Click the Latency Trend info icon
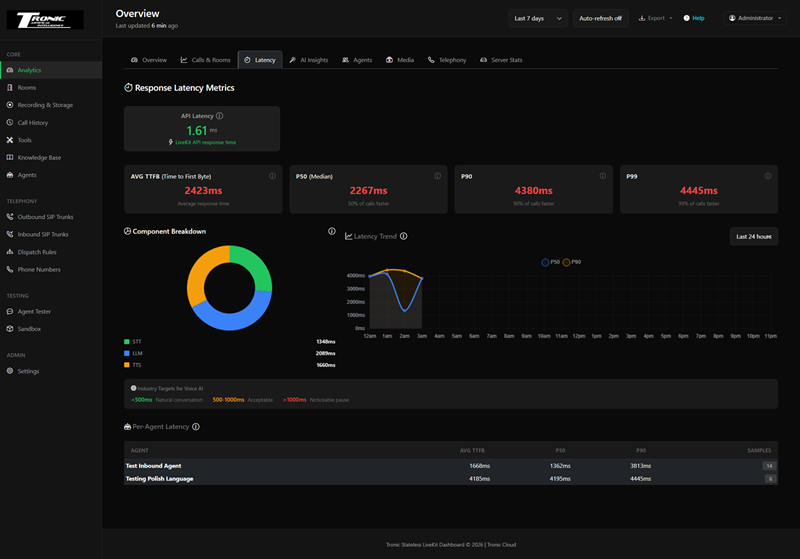The height and width of the screenshot is (559, 800). click(x=404, y=236)
